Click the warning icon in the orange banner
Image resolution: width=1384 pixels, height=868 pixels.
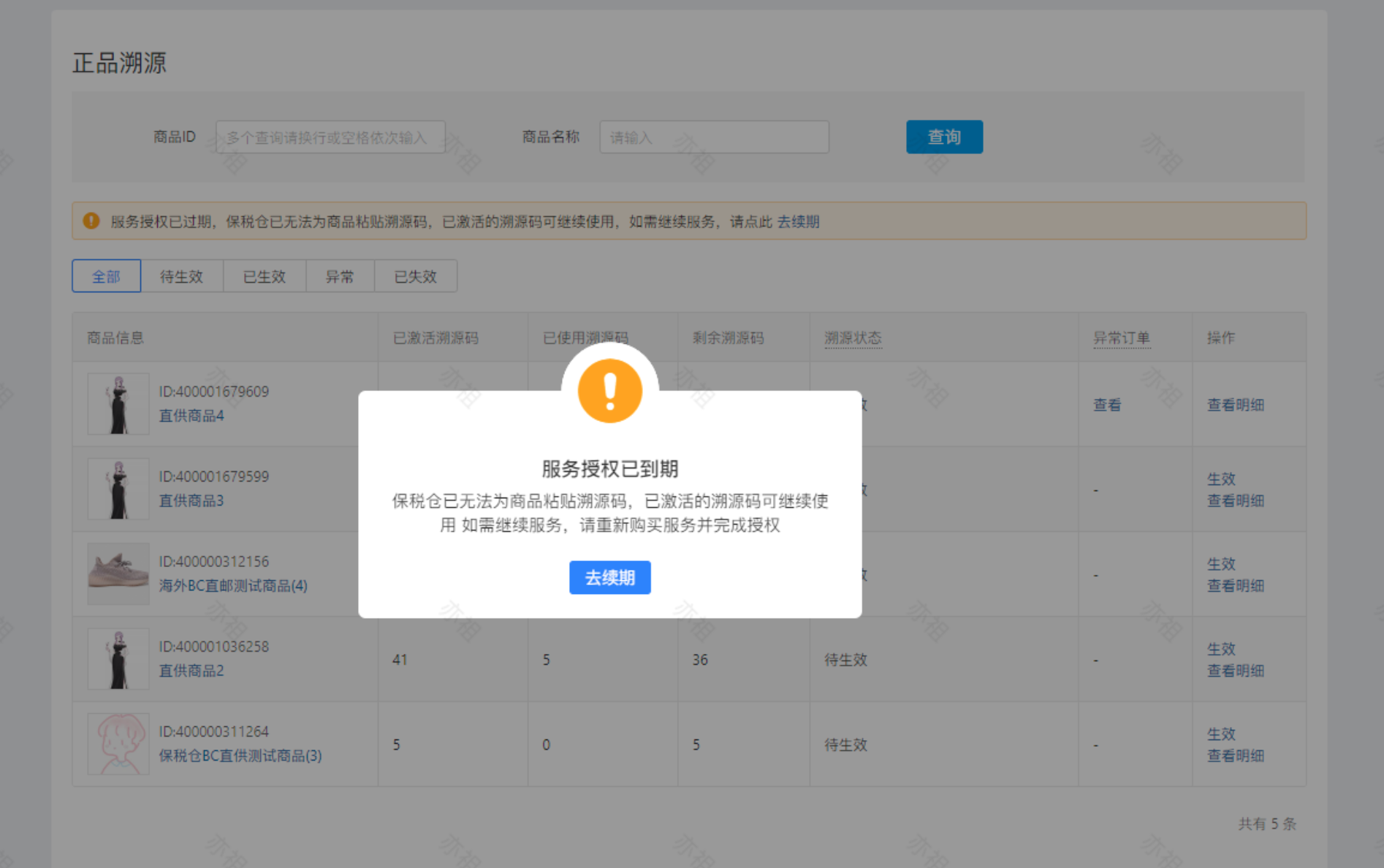91,221
